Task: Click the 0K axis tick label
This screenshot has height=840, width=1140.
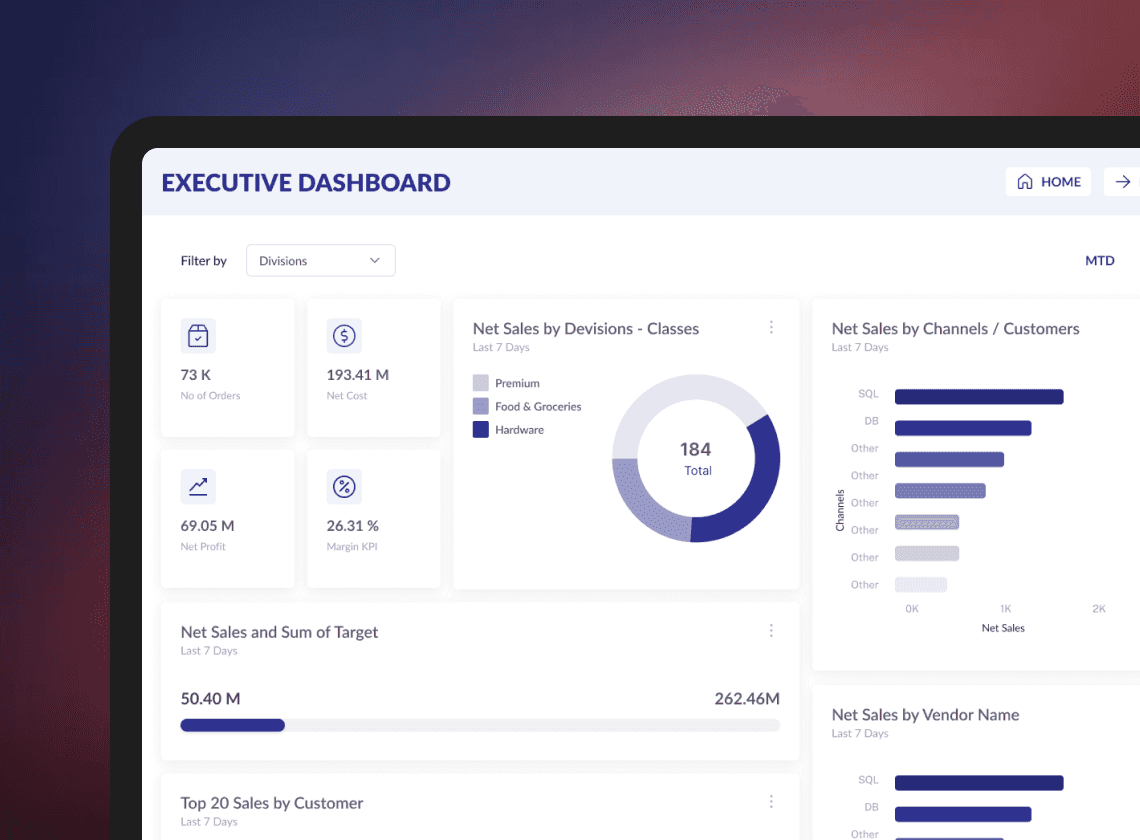Action: pos(912,608)
